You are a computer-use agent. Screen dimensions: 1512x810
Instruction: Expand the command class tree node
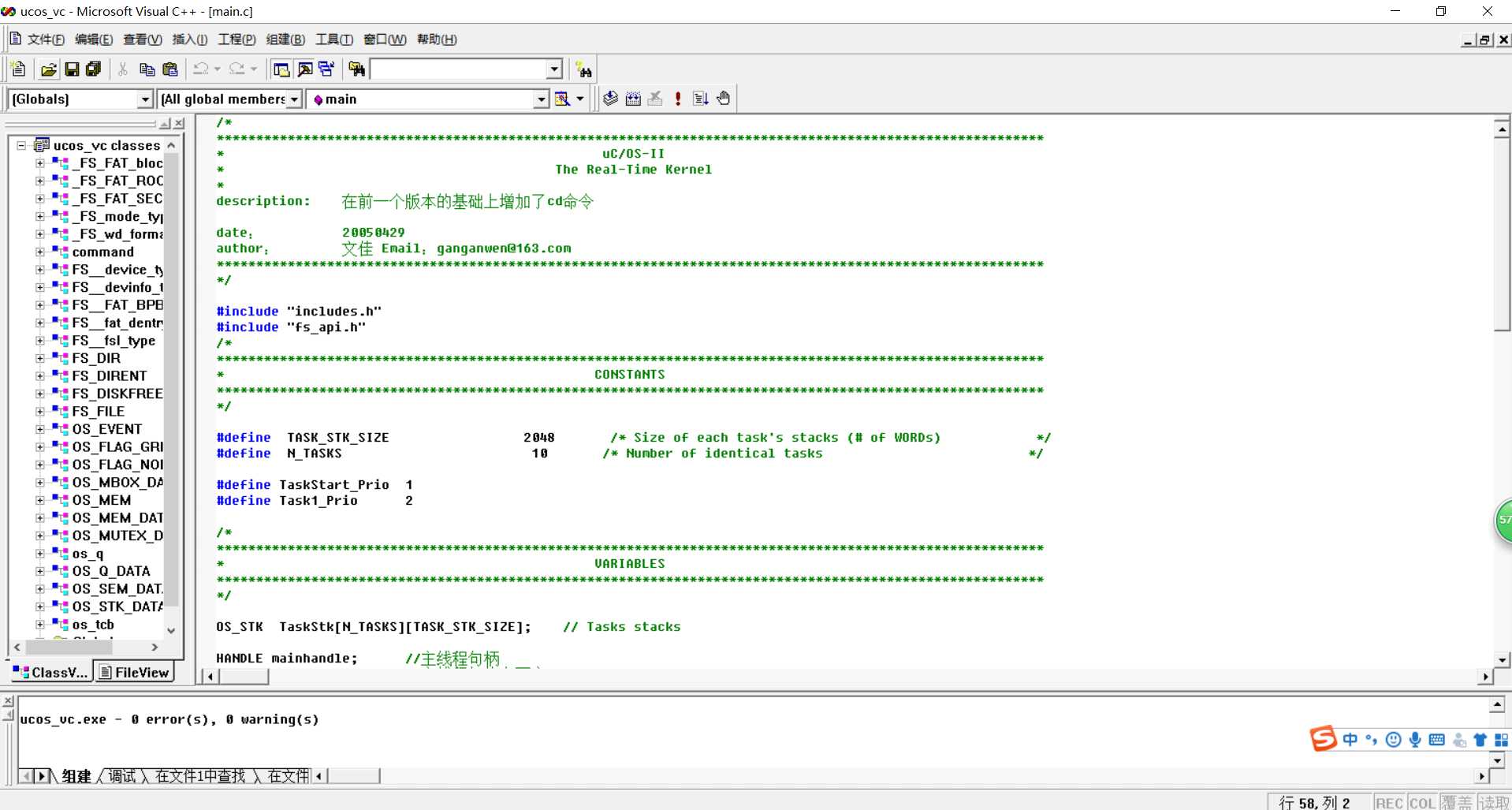coord(39,252)
